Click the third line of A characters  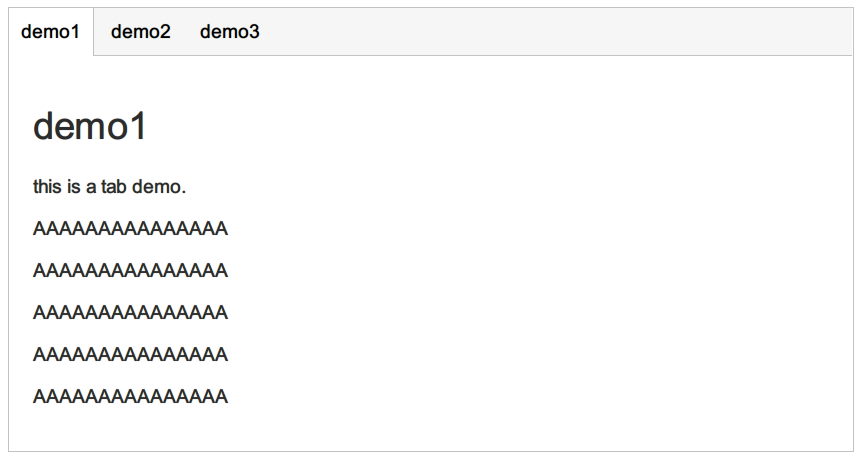(130, 313)
